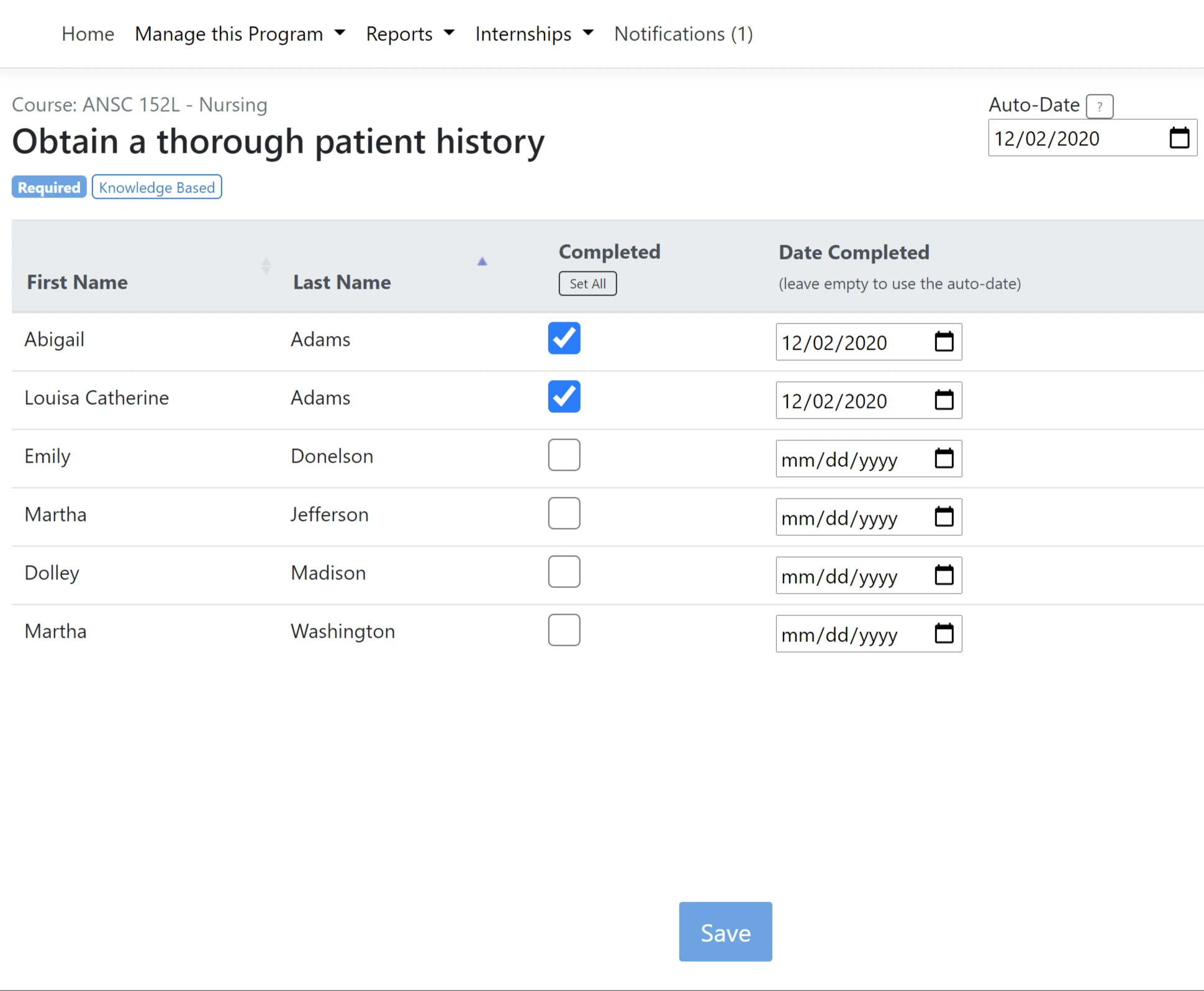
Task: Click the Auto-Date help question mark icon
Action: pos(1099,106)
